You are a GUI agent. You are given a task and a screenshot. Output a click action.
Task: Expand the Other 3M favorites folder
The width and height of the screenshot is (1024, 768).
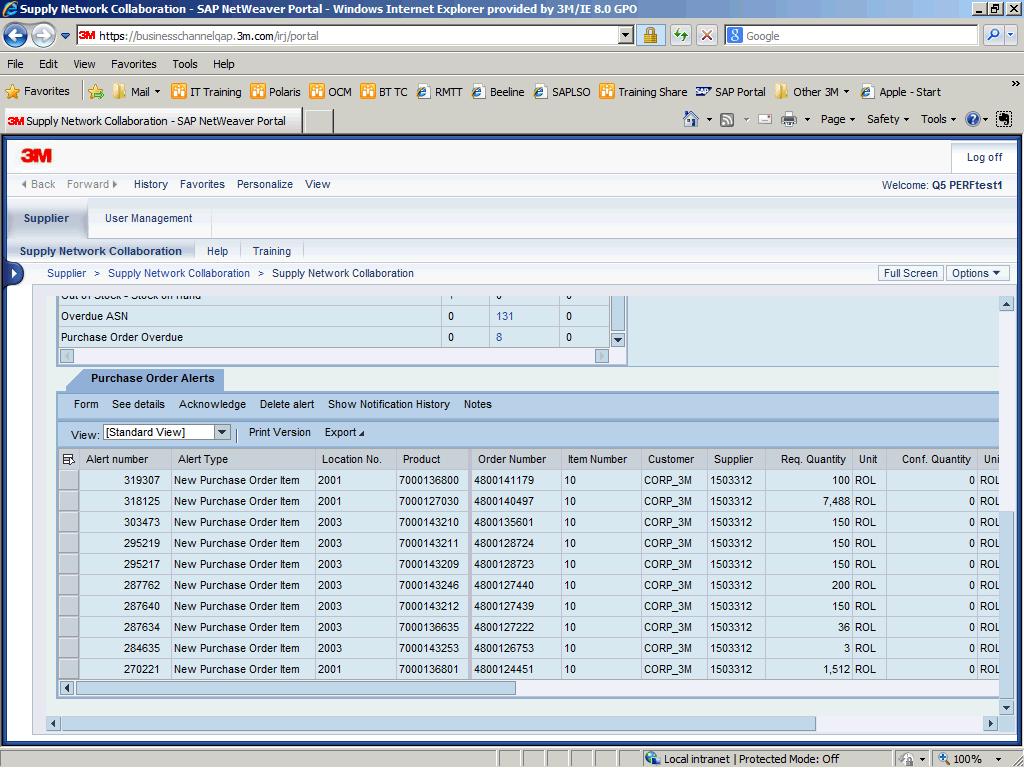click(812, 92)
